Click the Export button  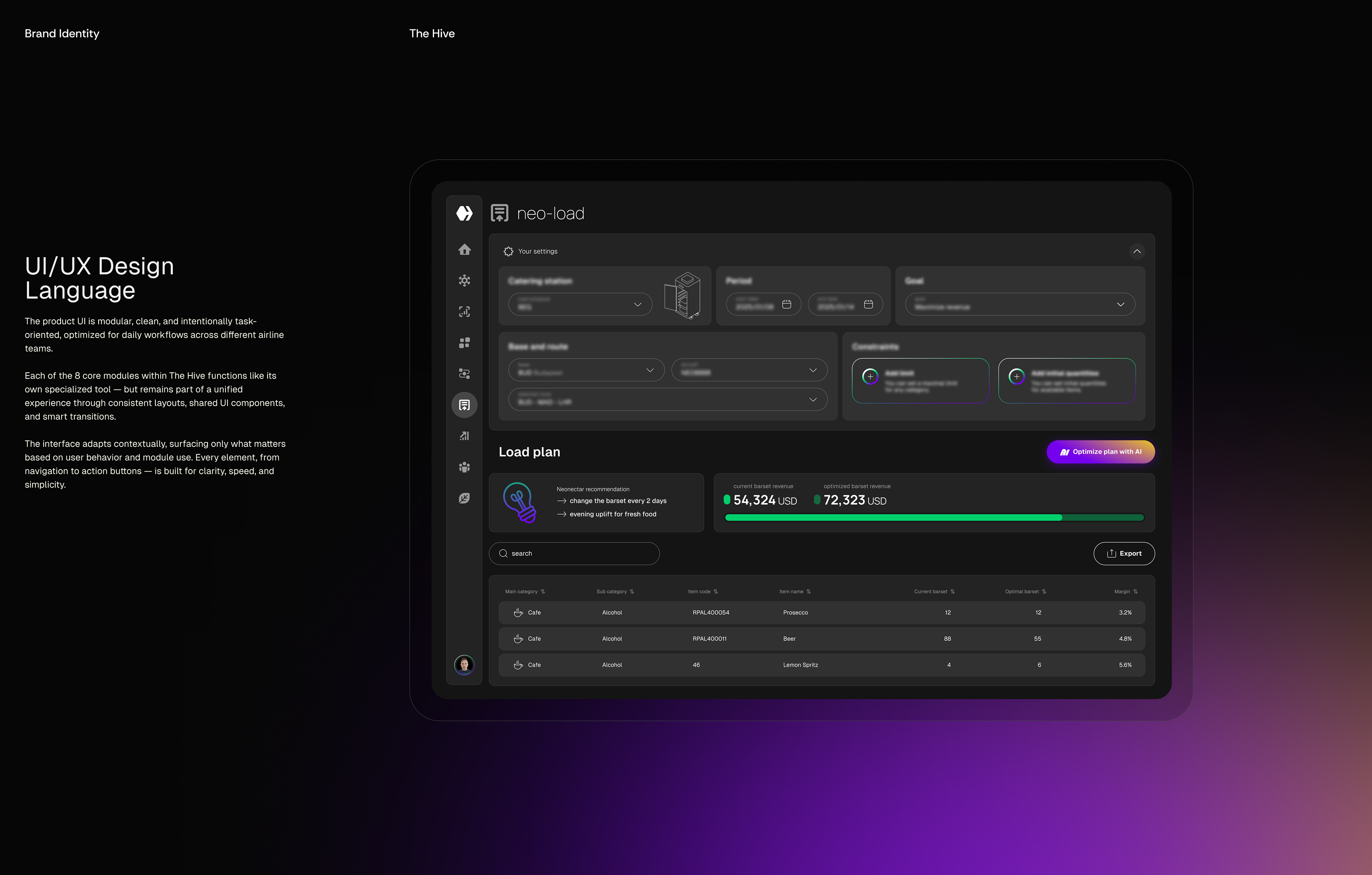[x=1124, y=553]
